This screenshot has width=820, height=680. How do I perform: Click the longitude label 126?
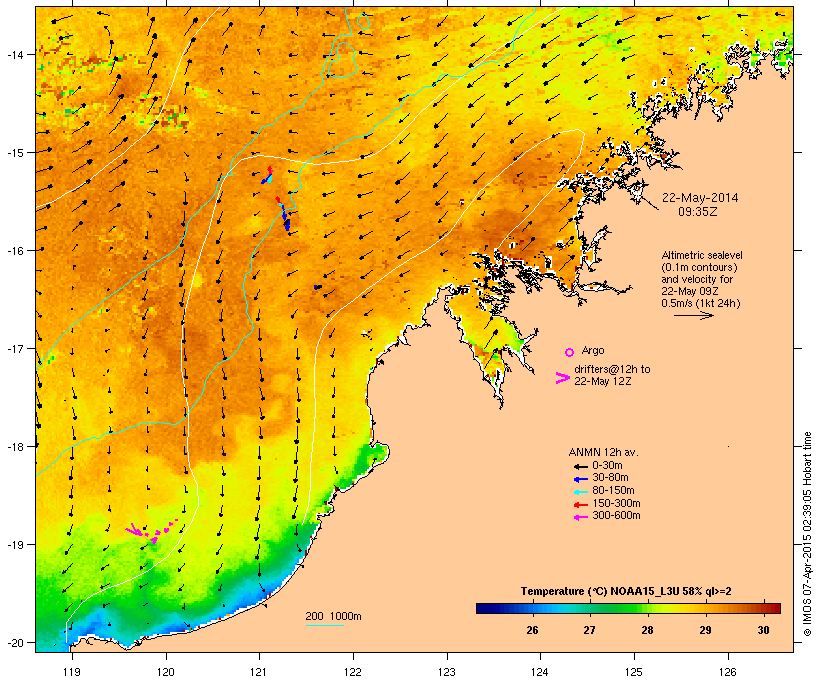[x=728, y=672]
